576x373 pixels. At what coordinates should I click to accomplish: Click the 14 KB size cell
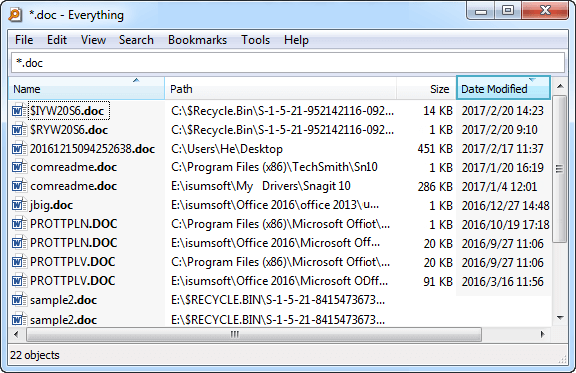coord(438,111)
